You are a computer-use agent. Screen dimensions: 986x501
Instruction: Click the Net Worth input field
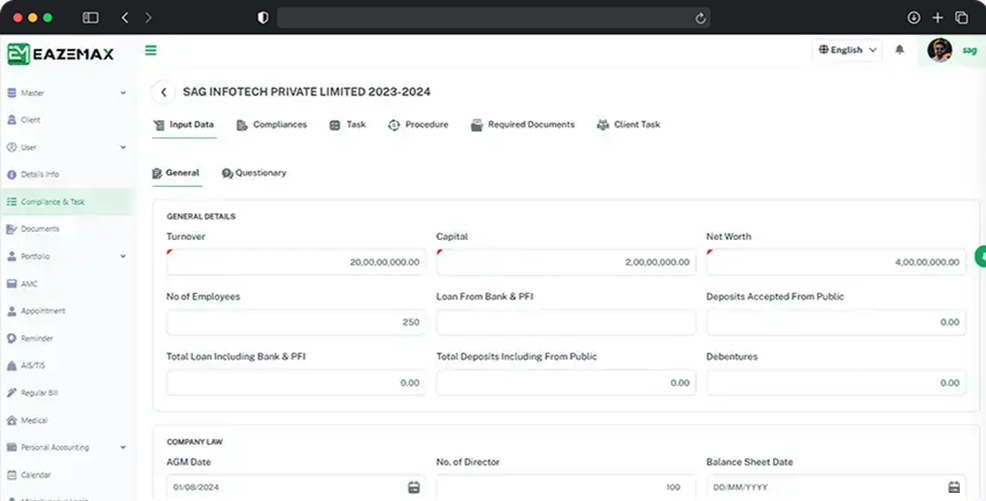tap(836, 262)
